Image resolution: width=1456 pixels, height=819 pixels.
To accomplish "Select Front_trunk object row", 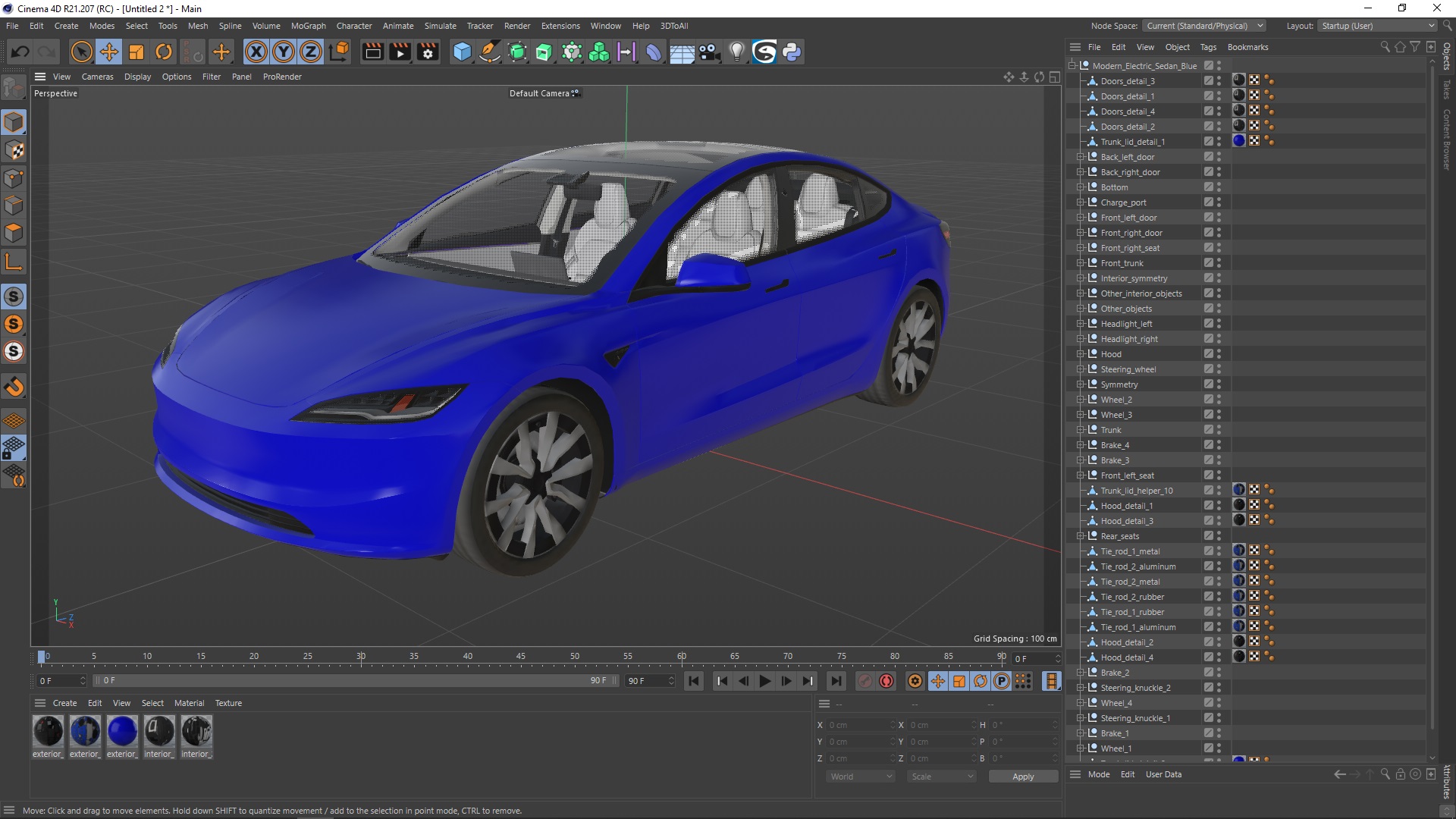I will click(1122, 263).
